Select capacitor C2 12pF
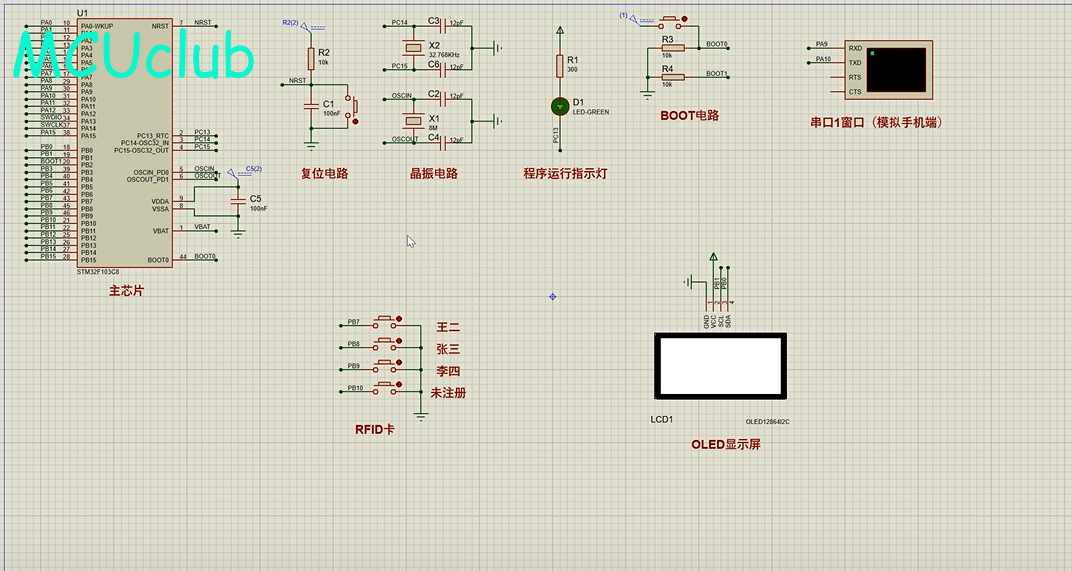Viewport: 1072px width, 571px height. pyautogui.click(x=442, y=98)
